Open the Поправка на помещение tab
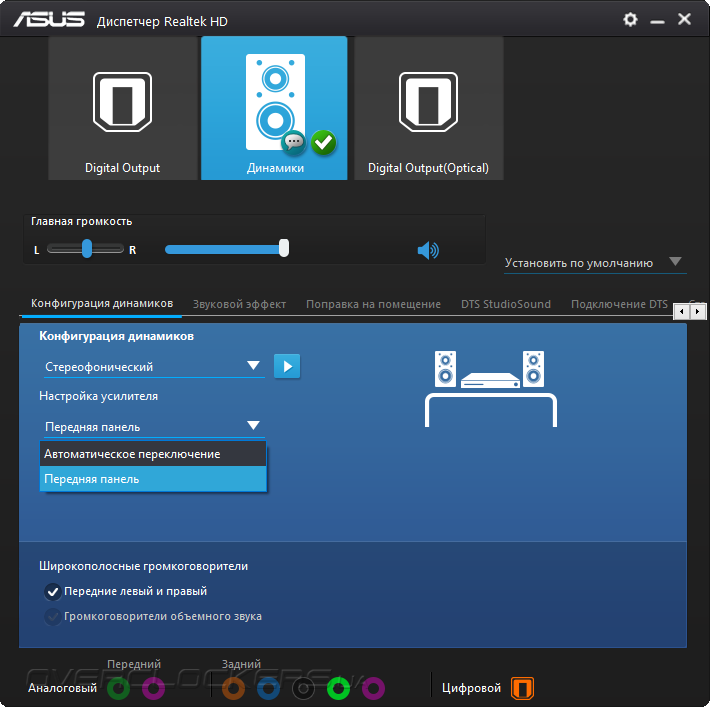Viewport: 710px width, 707px height. 373,304
